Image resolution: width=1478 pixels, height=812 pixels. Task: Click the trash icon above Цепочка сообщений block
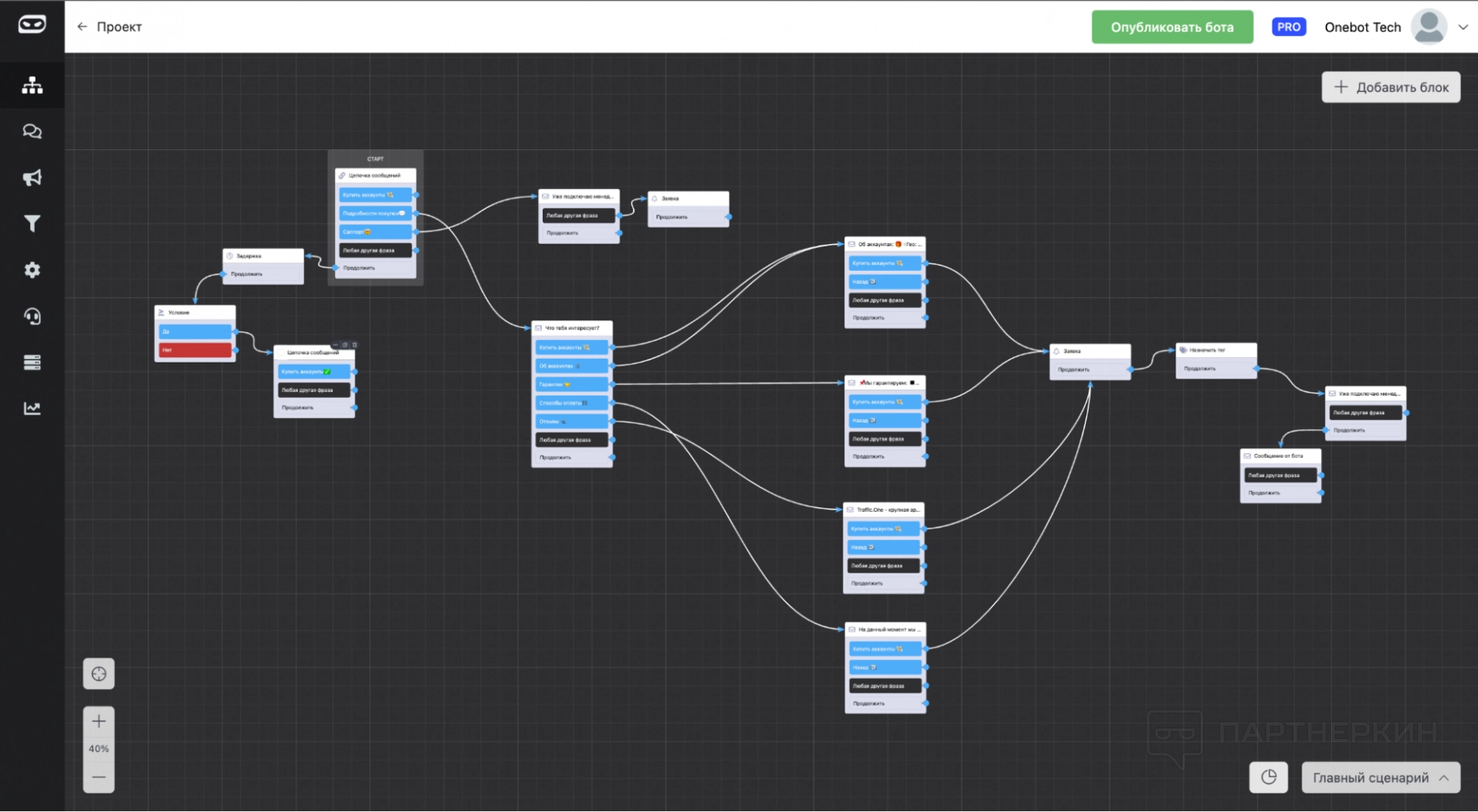[354, 345]
